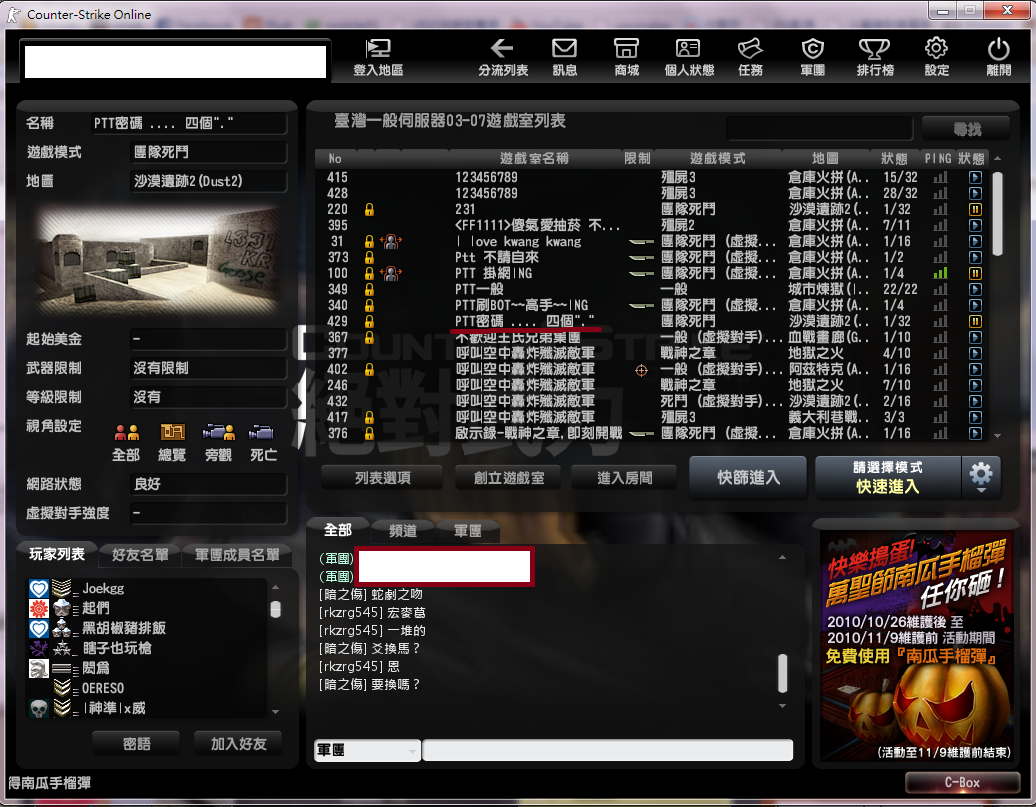Click the player list scroll down arrow
The image size is (1036, 807).
pos(276,712)
